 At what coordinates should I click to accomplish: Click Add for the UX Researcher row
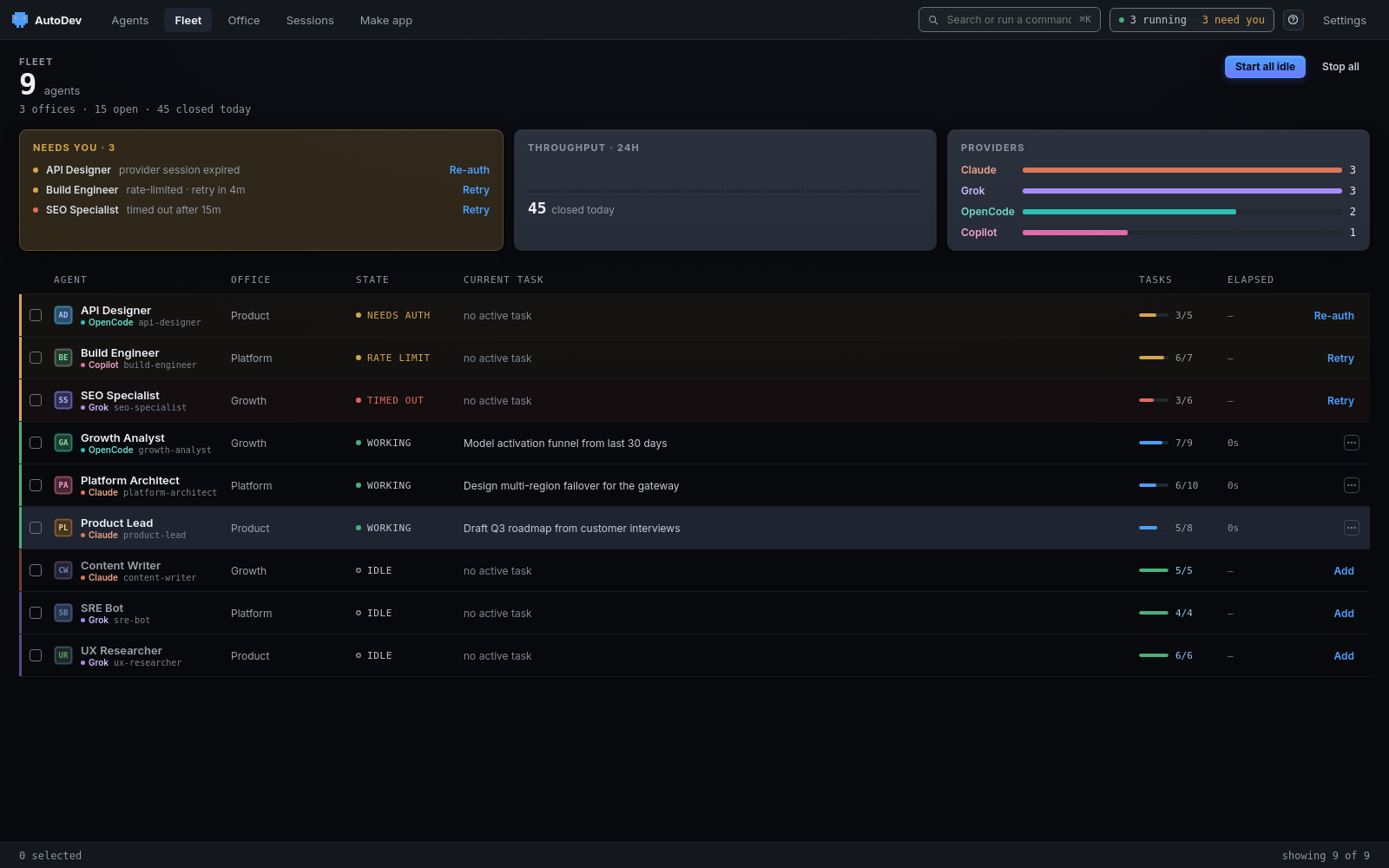tap(1344, 656)
